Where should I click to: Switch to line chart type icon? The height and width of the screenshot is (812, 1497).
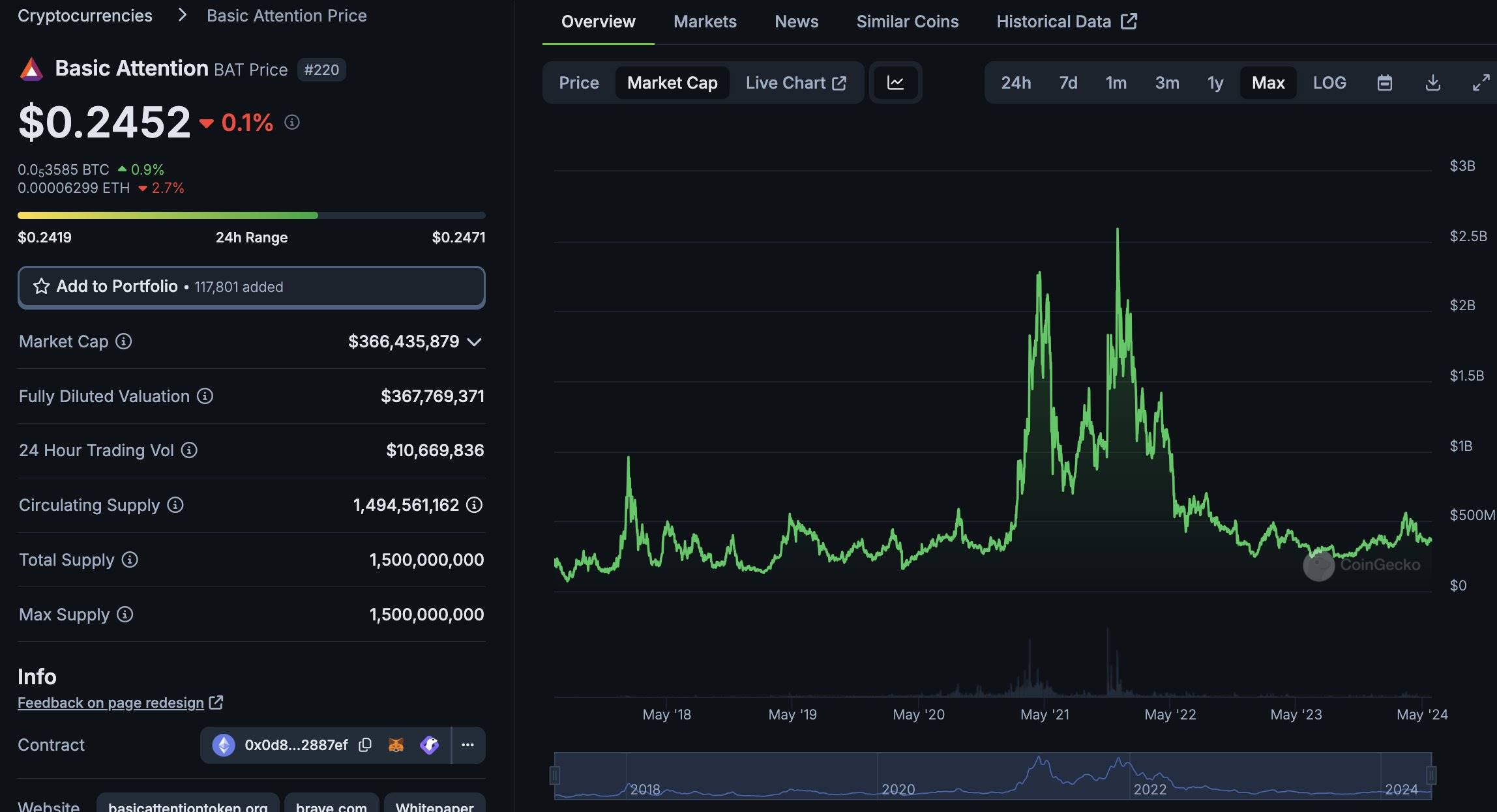click(x=895, y=83)
